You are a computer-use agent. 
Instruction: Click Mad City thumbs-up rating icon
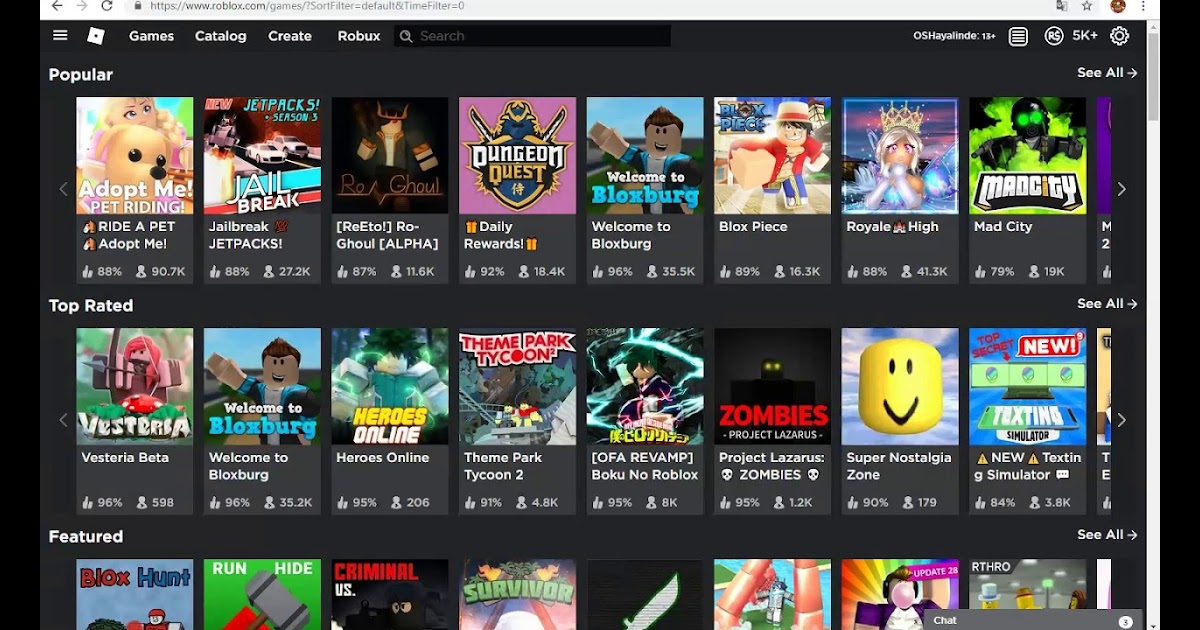(x=981, y=271)
